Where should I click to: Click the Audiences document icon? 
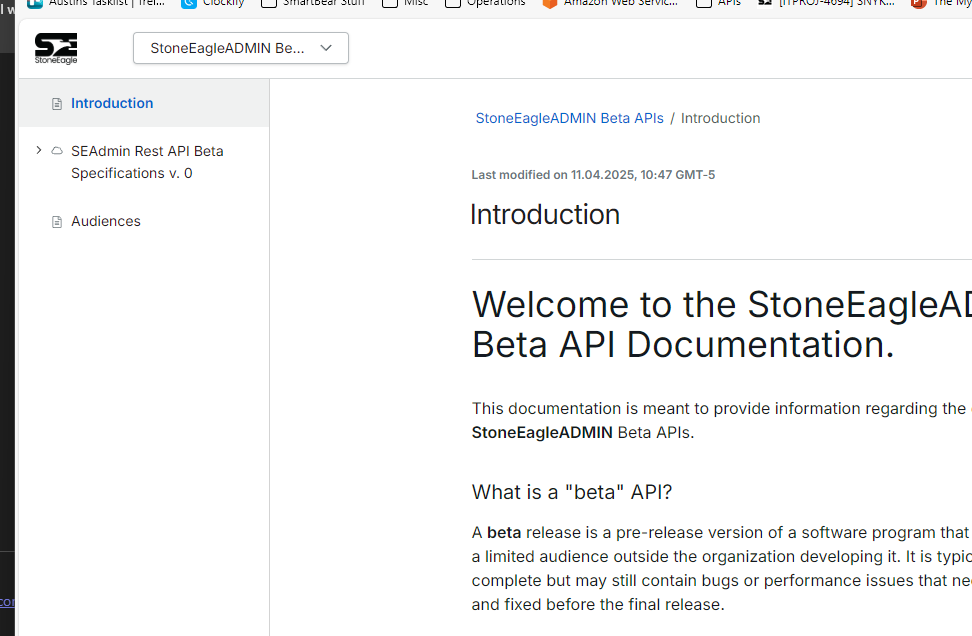coord(57,222)
